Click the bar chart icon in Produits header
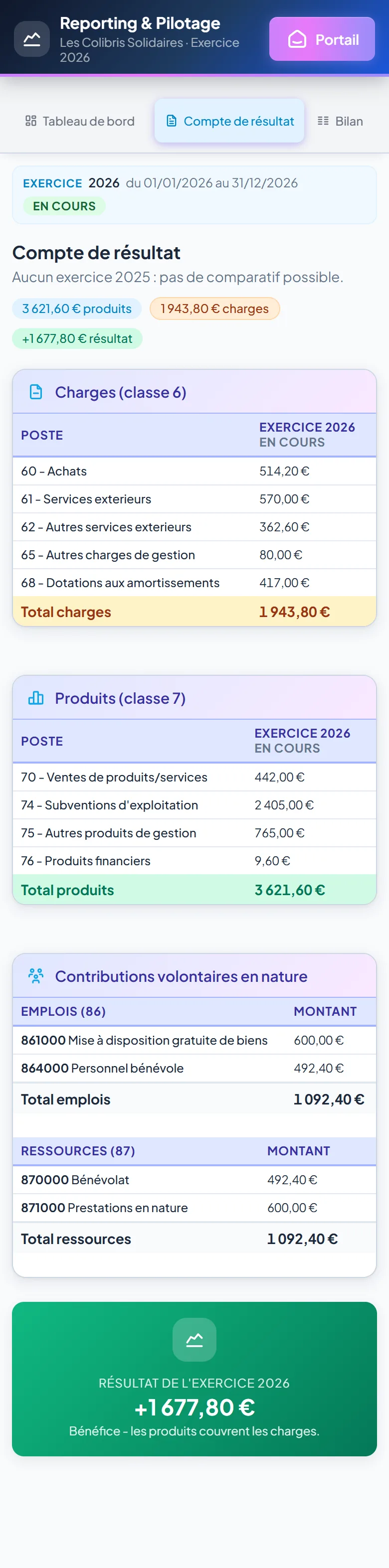This screenshot has width=389, height=1568. click(x=36, y=698)
